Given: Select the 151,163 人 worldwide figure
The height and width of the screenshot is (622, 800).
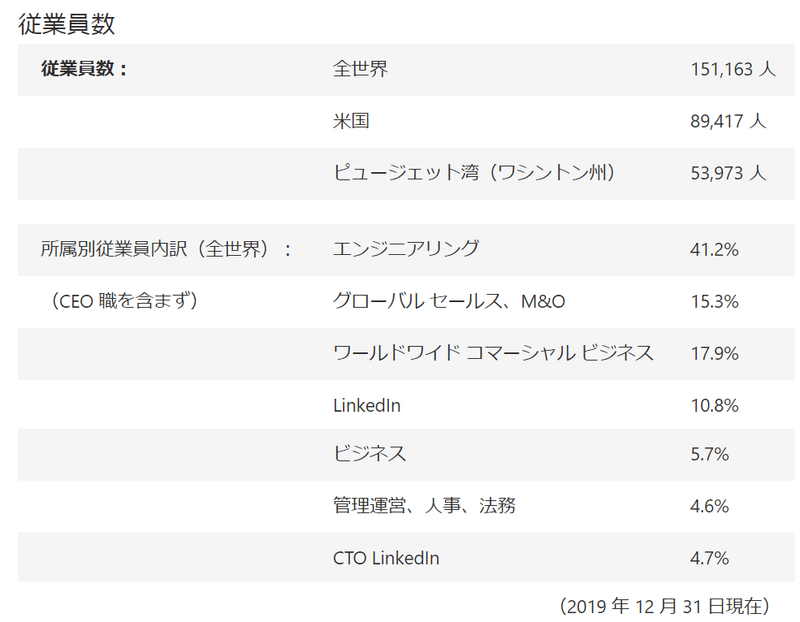Looking at the screenshot, I should [x=733, y=69].
